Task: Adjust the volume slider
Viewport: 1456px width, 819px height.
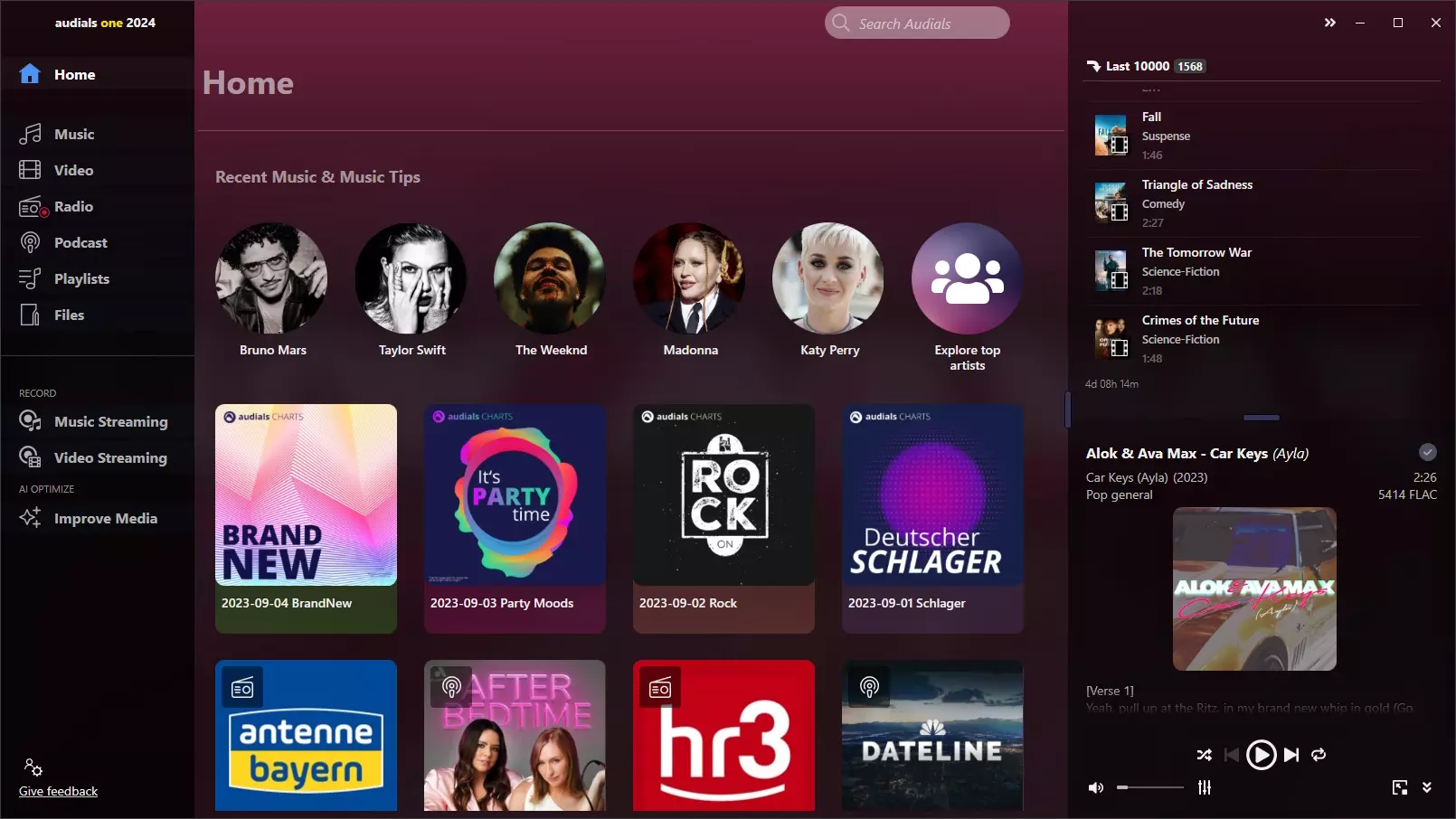Action: pyautogui.click(x=1149, y=787)
